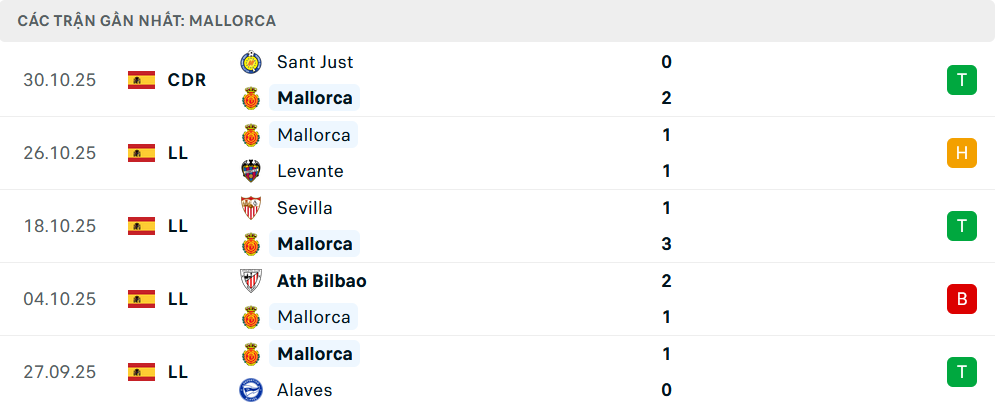The height and width of the screenshot is (408, 996).
Task: Click Spain flag beside CDR competition
Action: pyautogui.click(x=141, y=80)
